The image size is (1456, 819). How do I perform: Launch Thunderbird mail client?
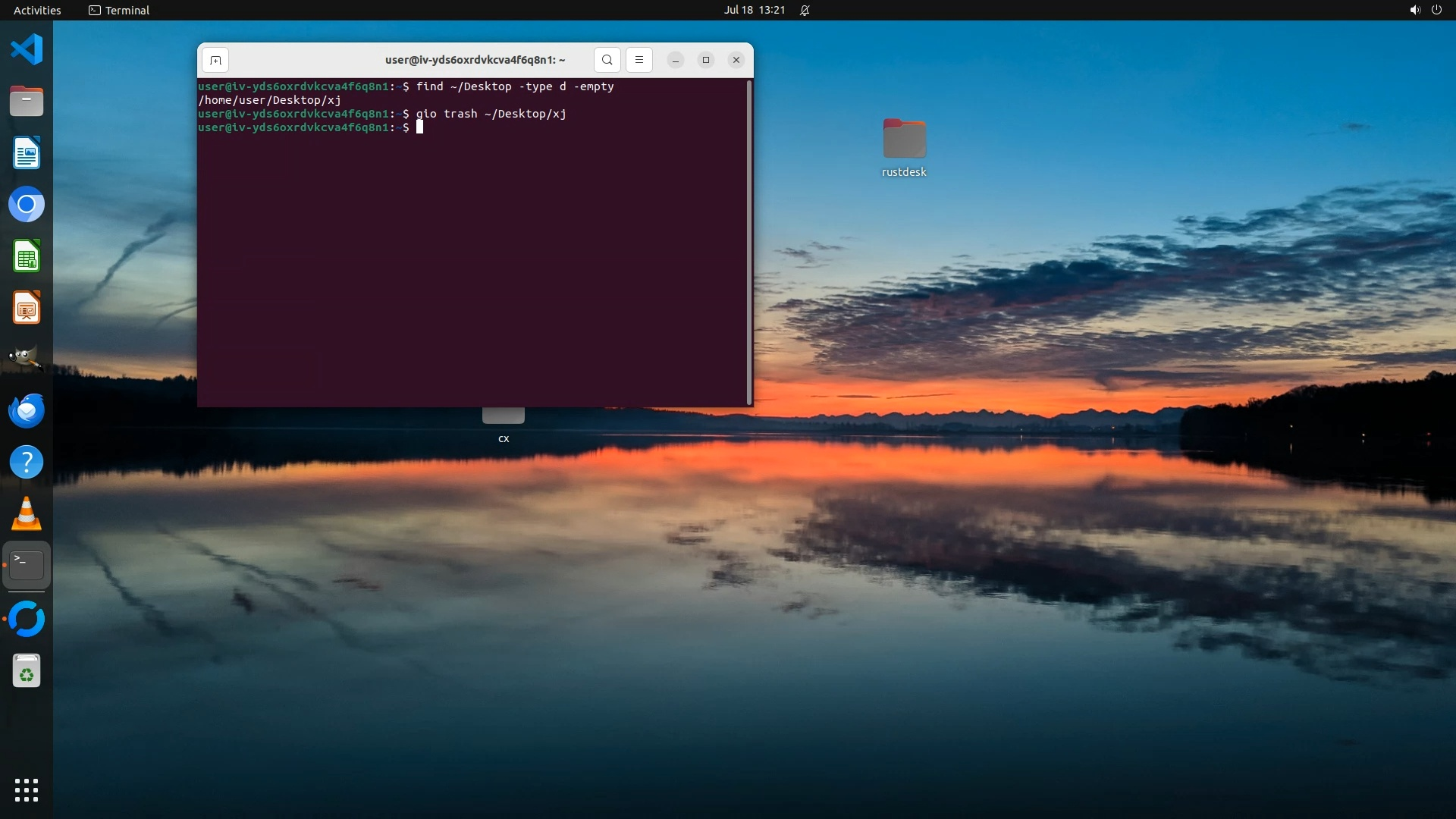tap(27, 410)
